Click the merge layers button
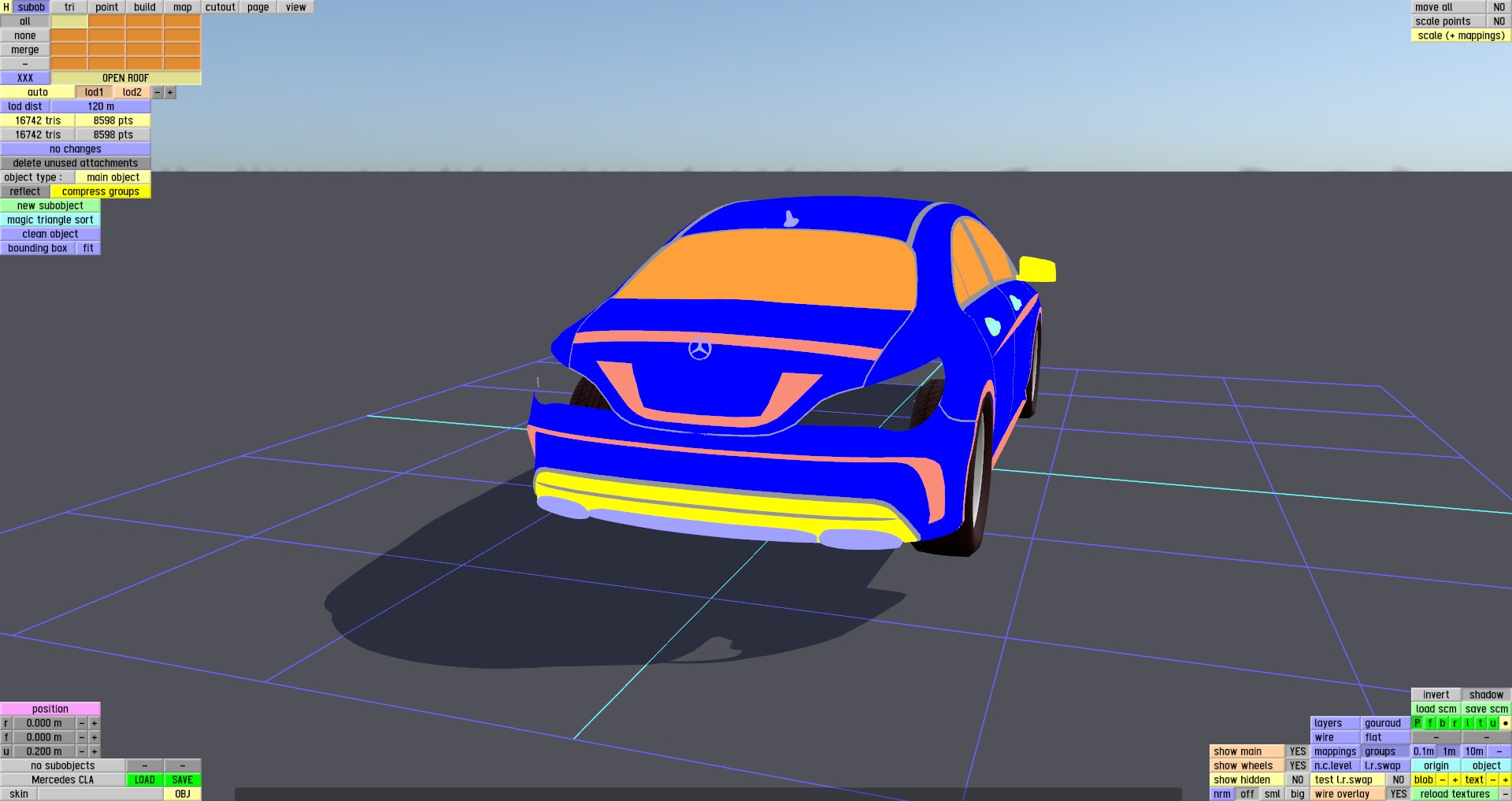This screenshot has height=801, width=1512. click(x=25, y=50)
